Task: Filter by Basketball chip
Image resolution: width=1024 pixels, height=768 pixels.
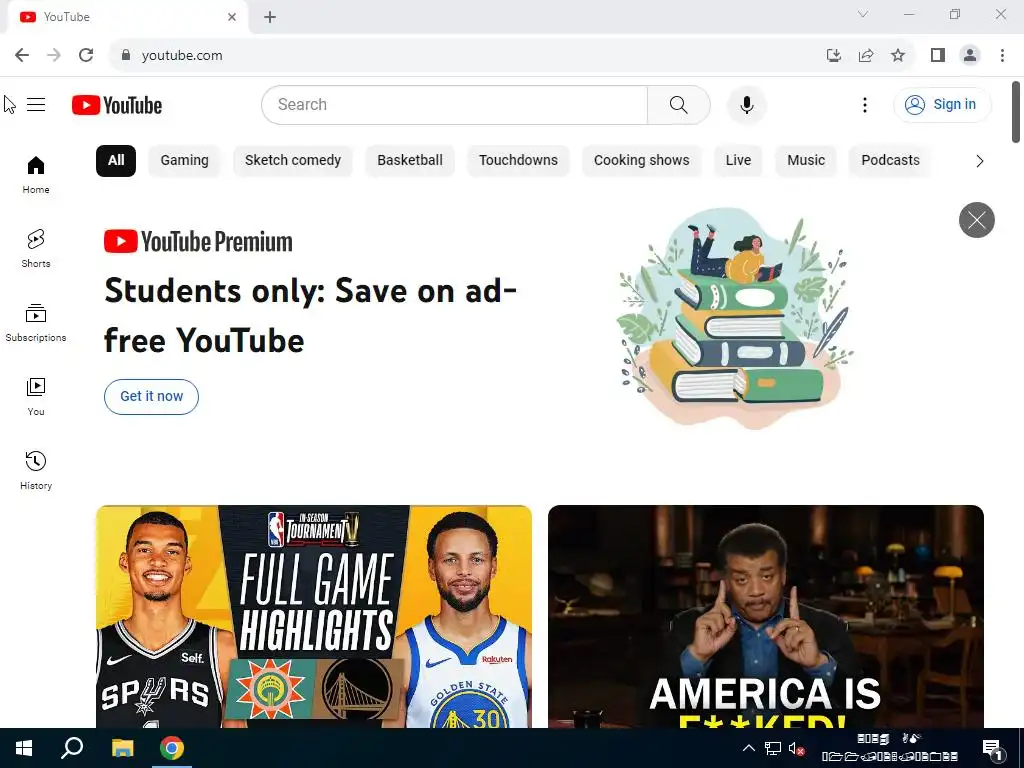Action: click(409, 161)
